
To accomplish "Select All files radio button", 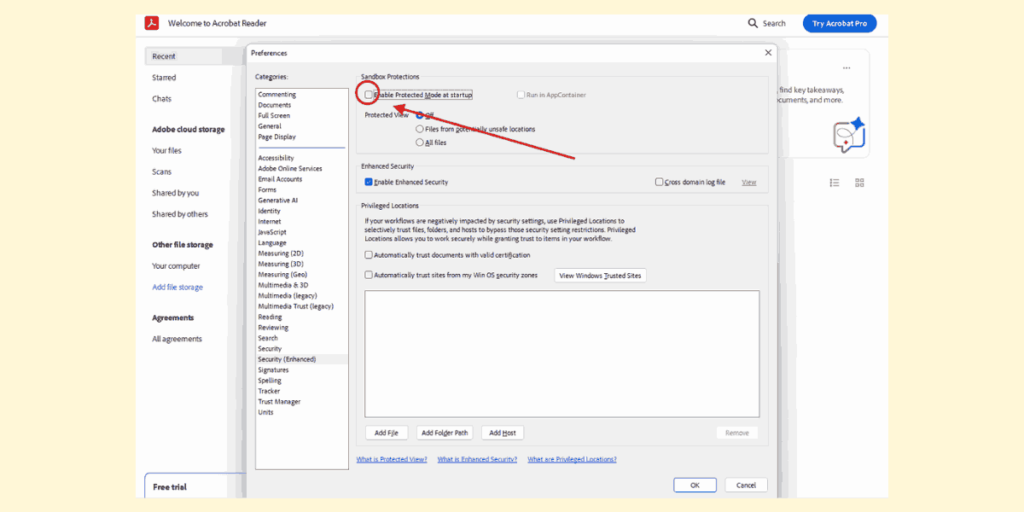I will pyautogui.click(x=419, y=142).
